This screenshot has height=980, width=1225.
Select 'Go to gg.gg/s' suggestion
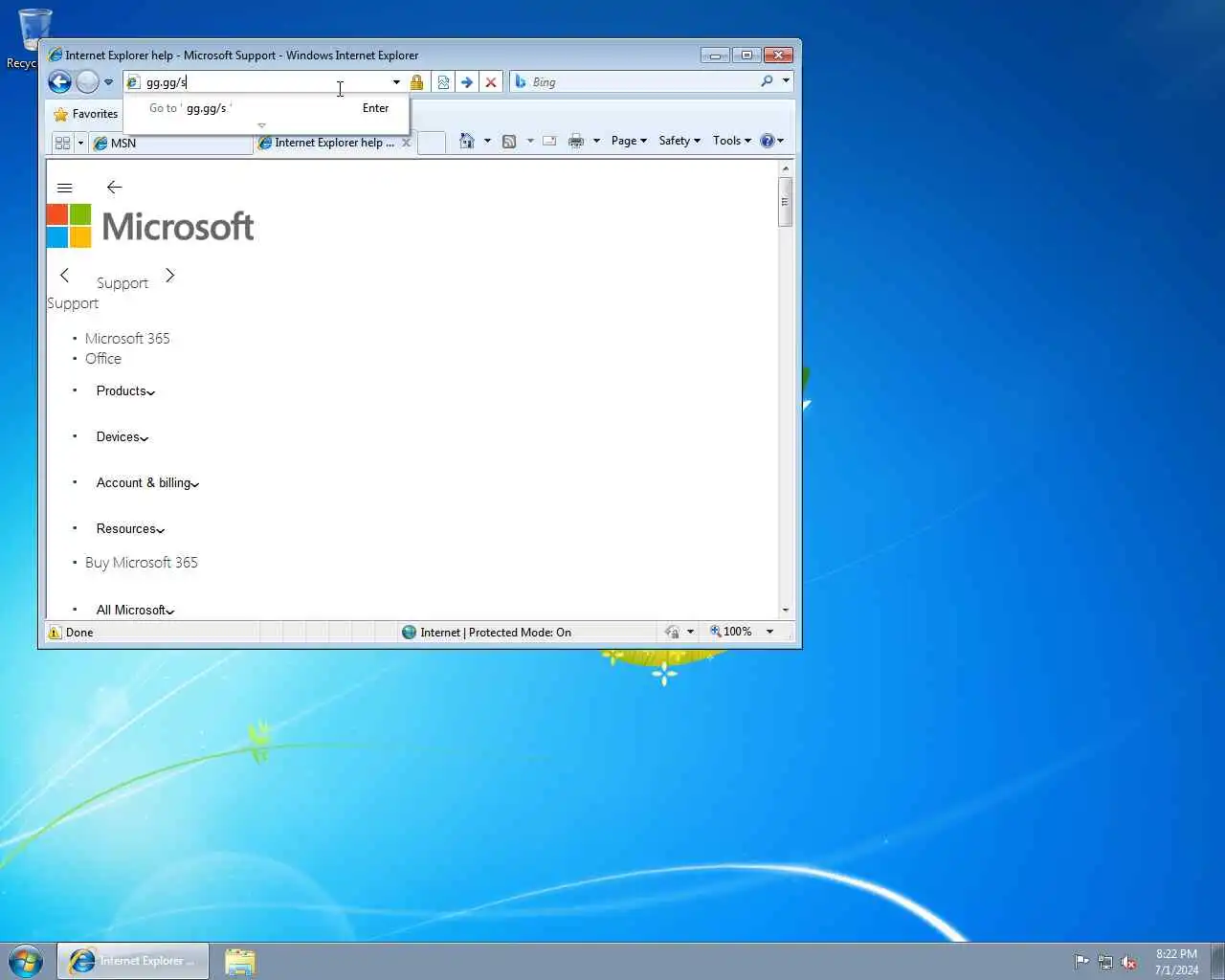point(267,108)
